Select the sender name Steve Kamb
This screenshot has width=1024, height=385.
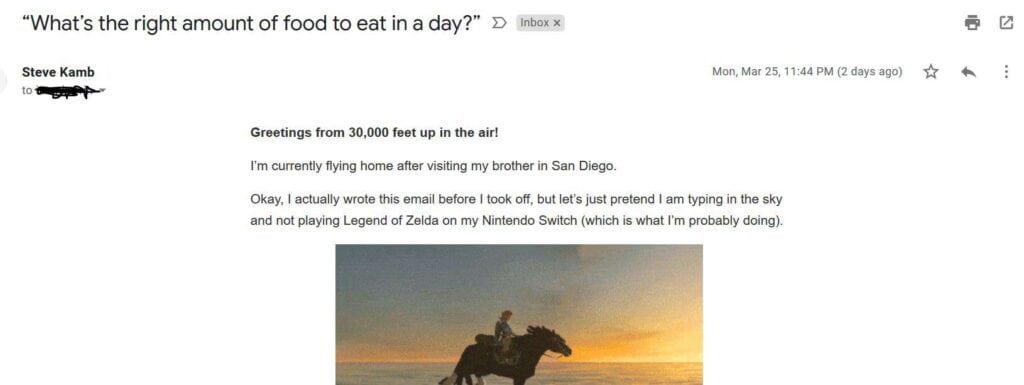(58, 72)
